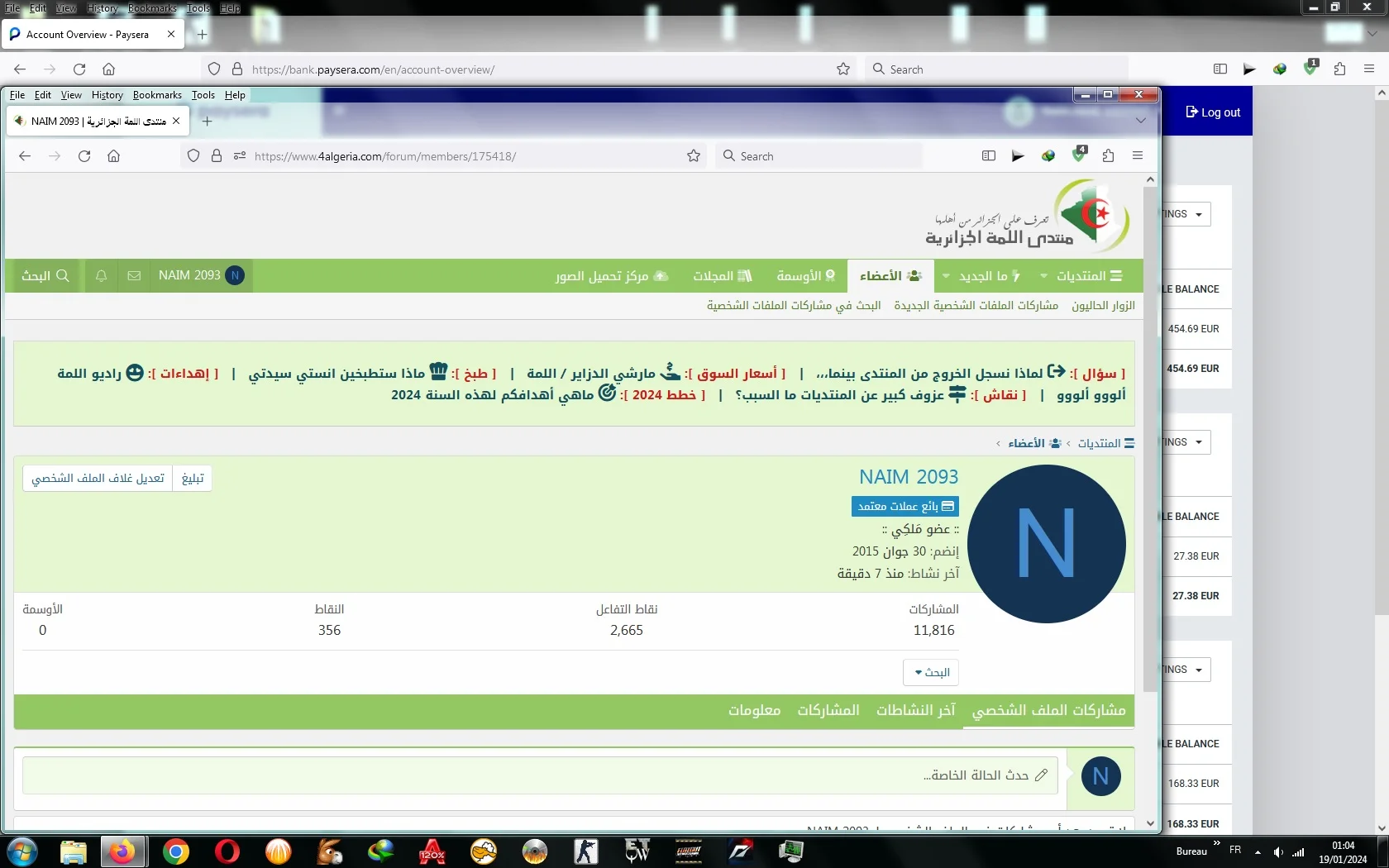Image resolution: width=1389 pixels, height=868 pixels.
Task: Launch Opera browser from the taskbar
Action: (x=227, y=851)
